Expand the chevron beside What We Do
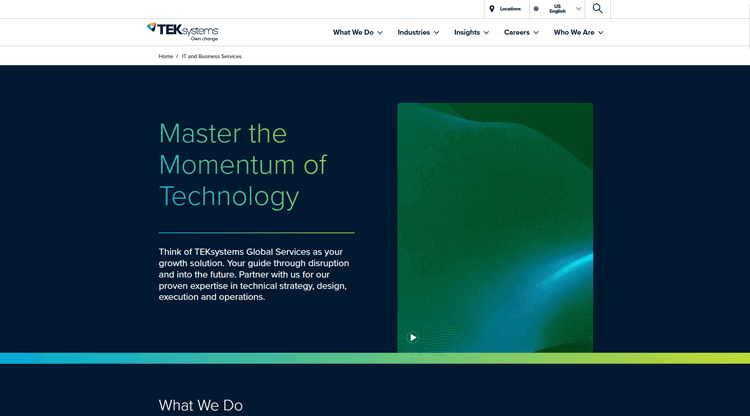 click(x=380, y=33)
